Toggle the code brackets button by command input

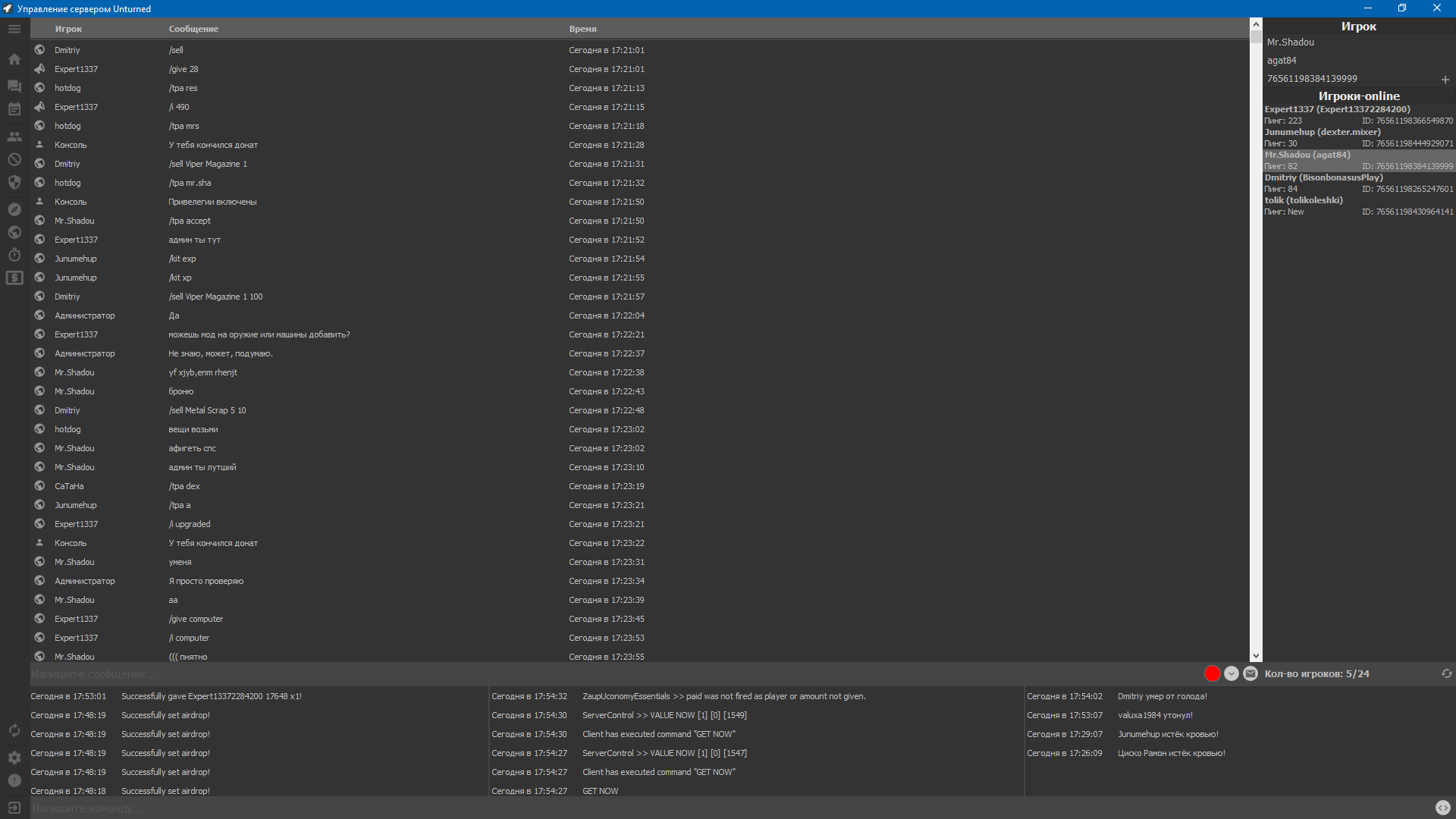pyautogui.click(x=1442, y=808)
